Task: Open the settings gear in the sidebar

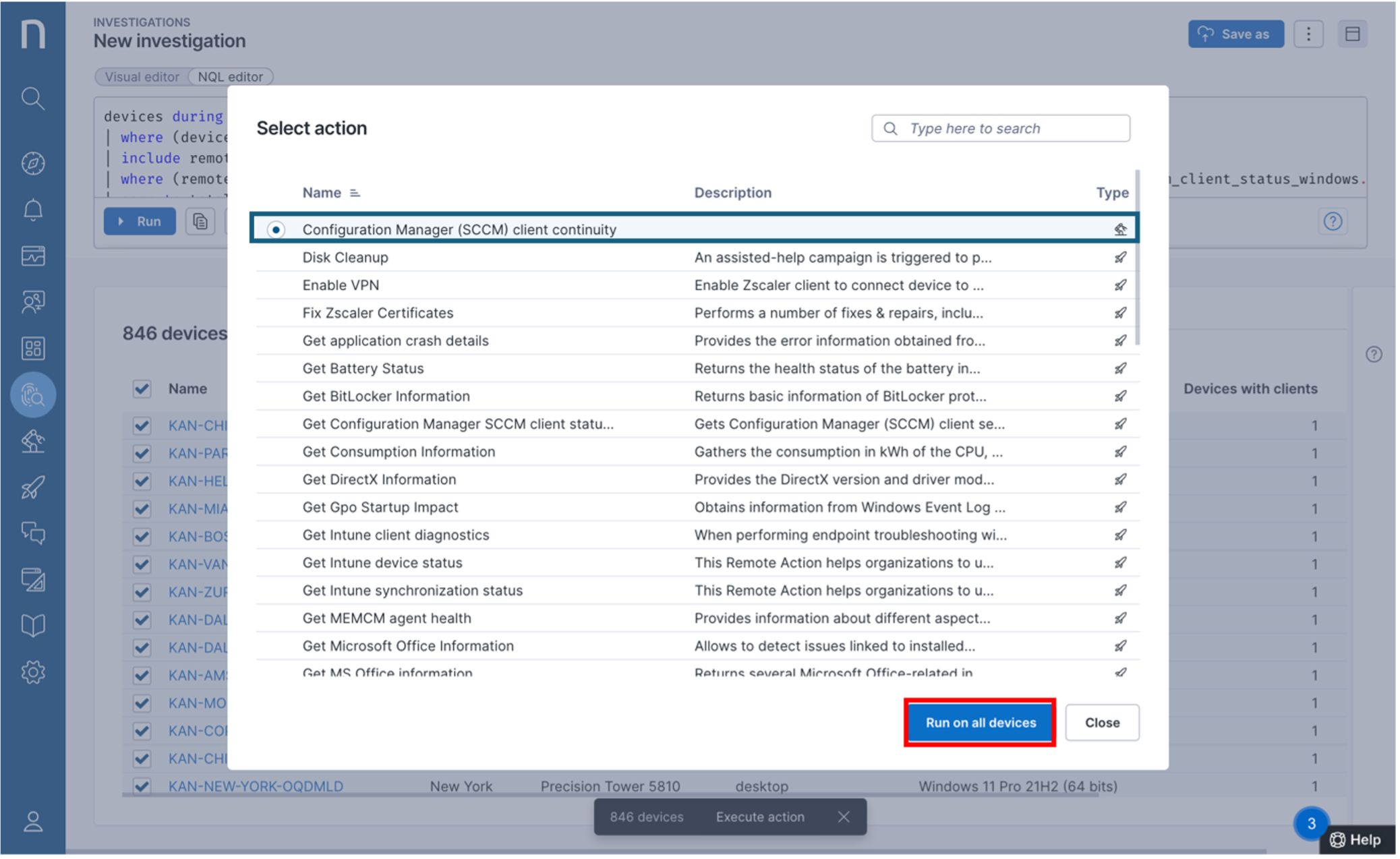Action: click(32, 672)
